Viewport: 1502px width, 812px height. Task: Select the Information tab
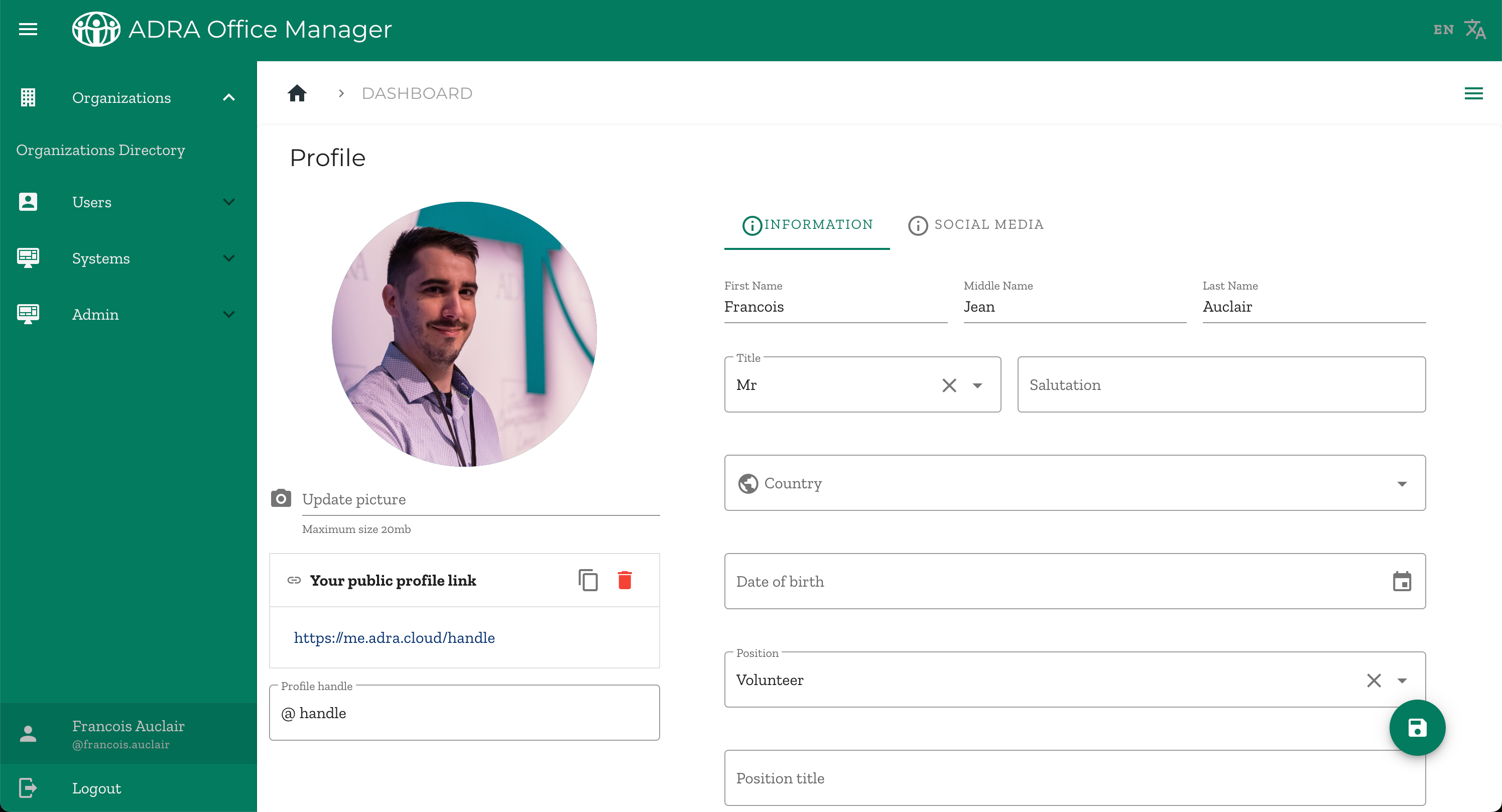click(807, 225)
